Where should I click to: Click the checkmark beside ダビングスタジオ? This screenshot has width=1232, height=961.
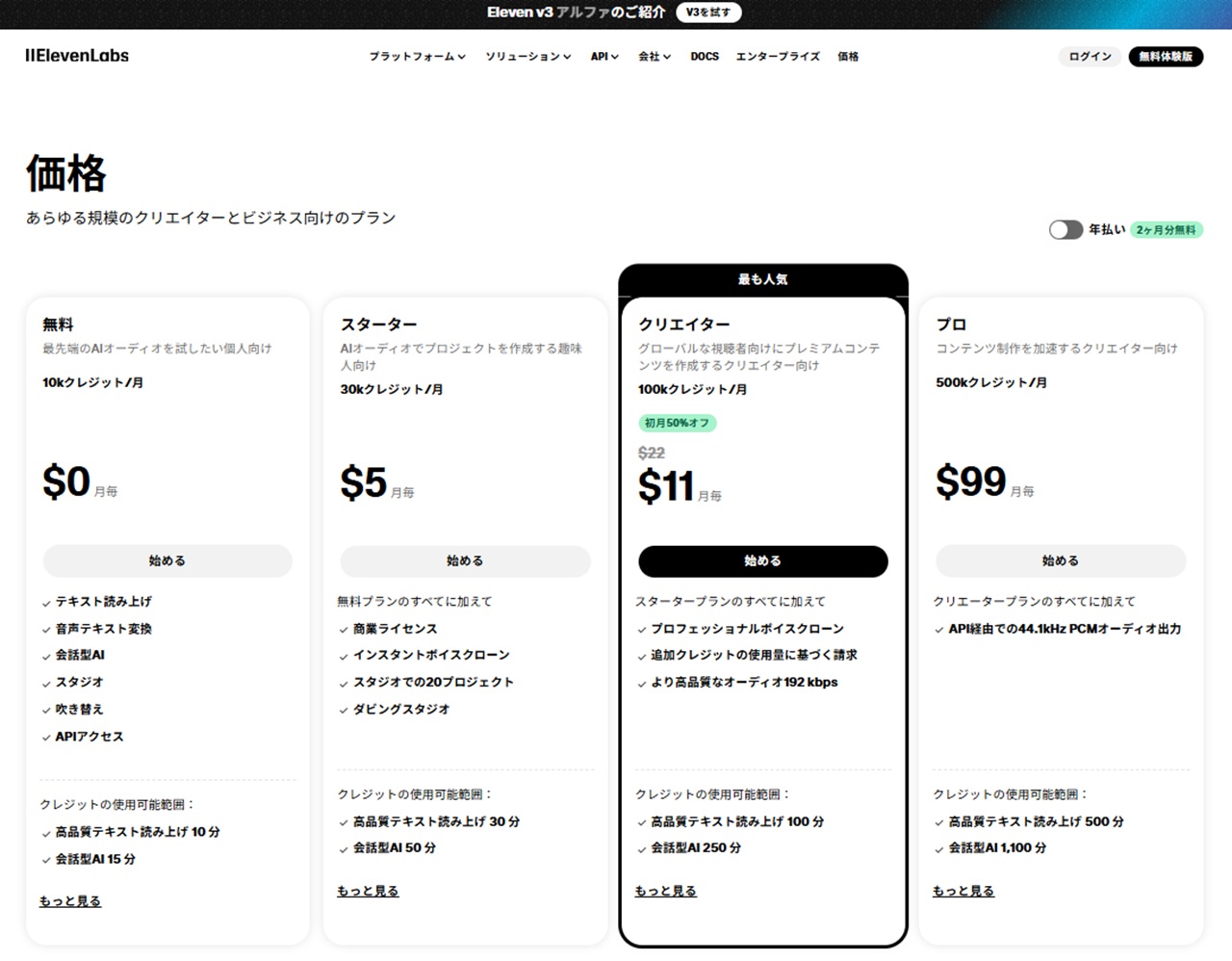tap(344, 711)
